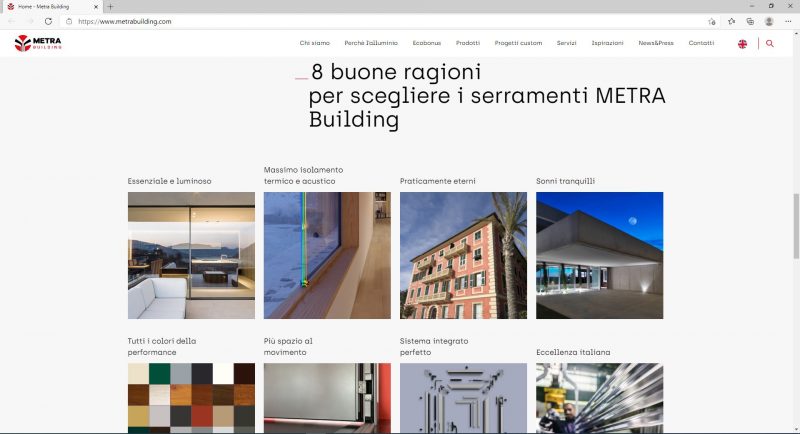800x434 pixels.
Task: Open the Ispirazioni menu item
Action: coord(607,43)
